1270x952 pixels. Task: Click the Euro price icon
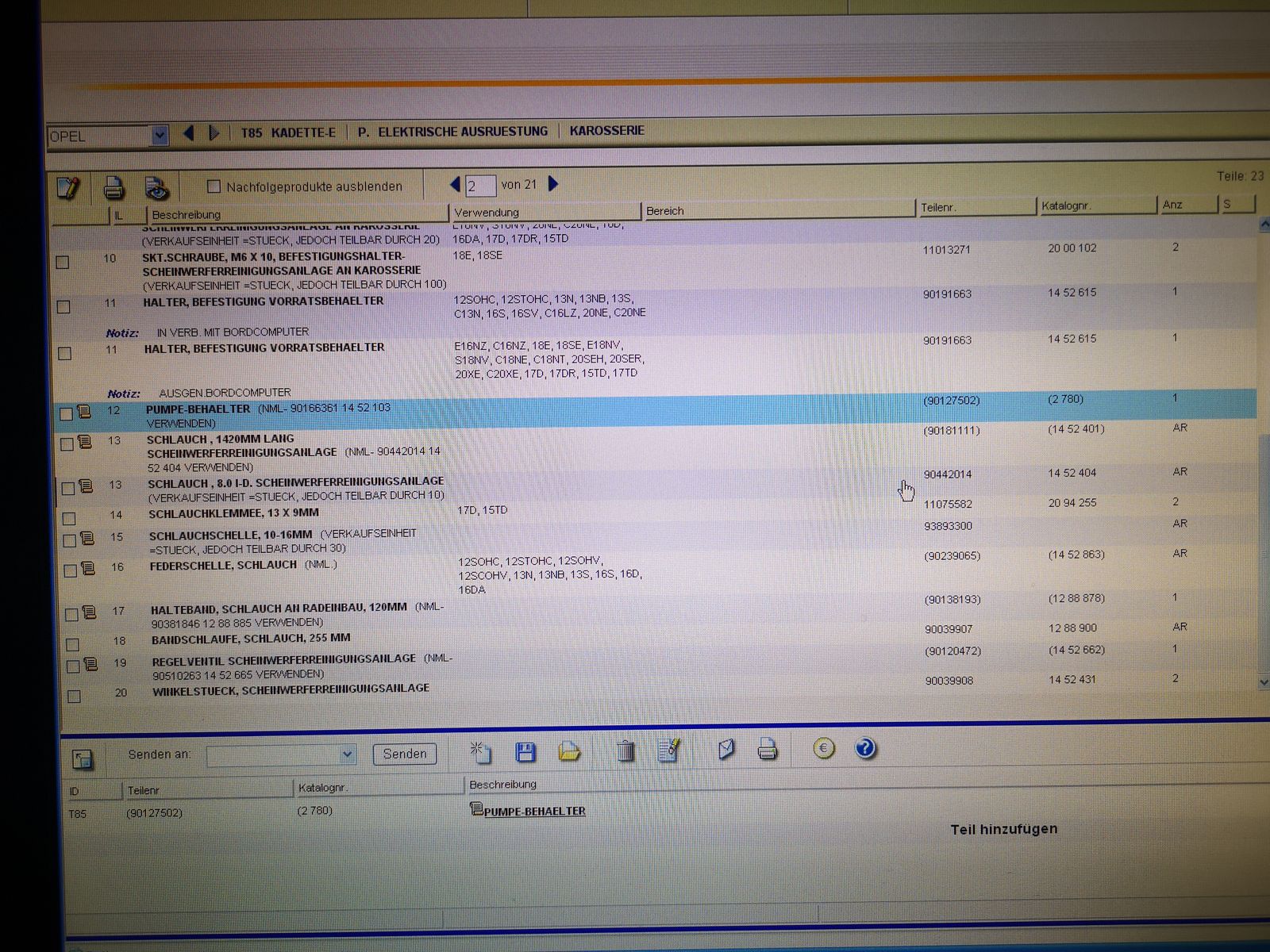(x=824, y=748)
